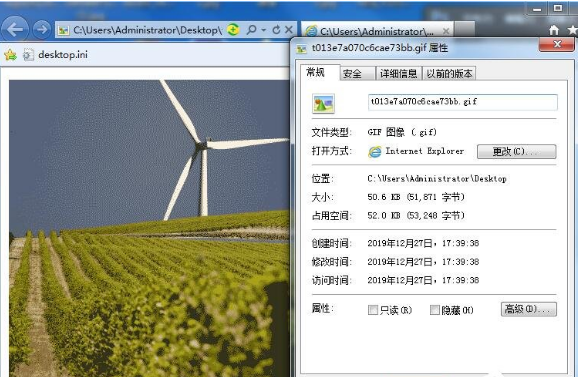The image size is (578, 377).
Task: Minimize the Internet Explorer window
Action: [537, 9]
